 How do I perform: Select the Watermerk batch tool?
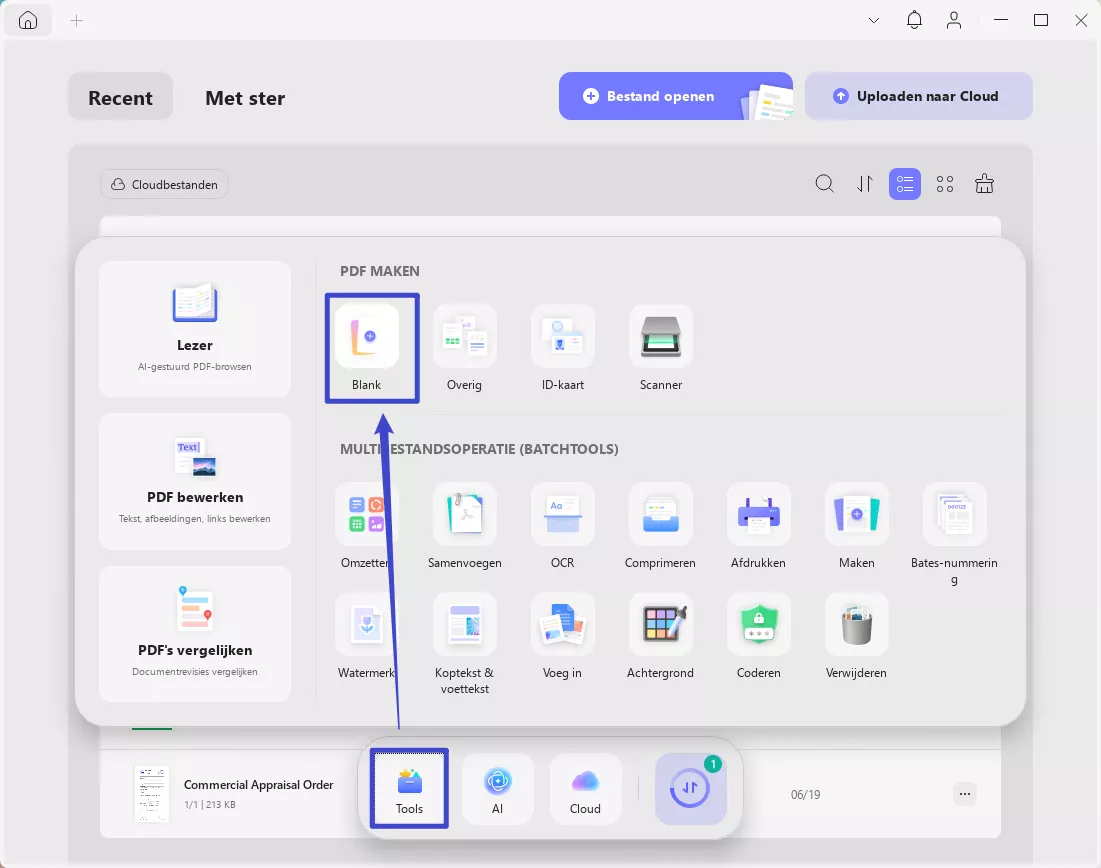coord(367,636)
